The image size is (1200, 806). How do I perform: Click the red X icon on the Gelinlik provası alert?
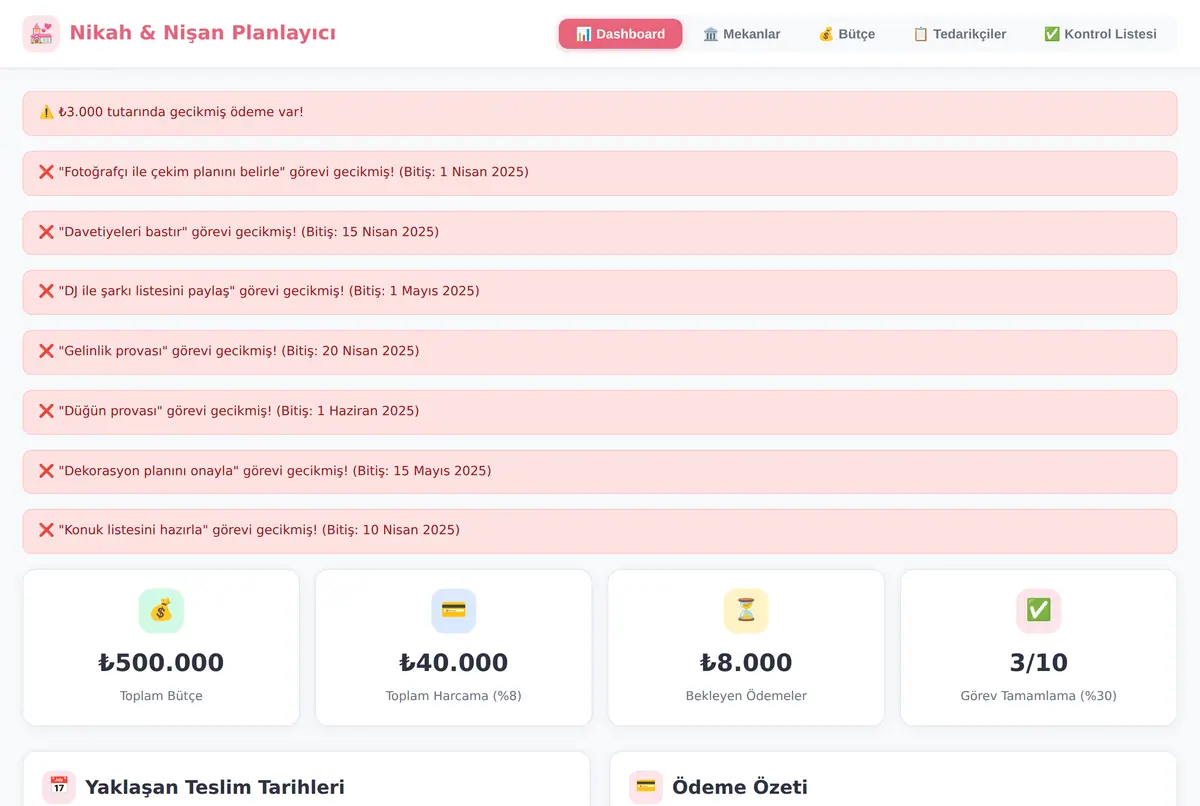46,351
